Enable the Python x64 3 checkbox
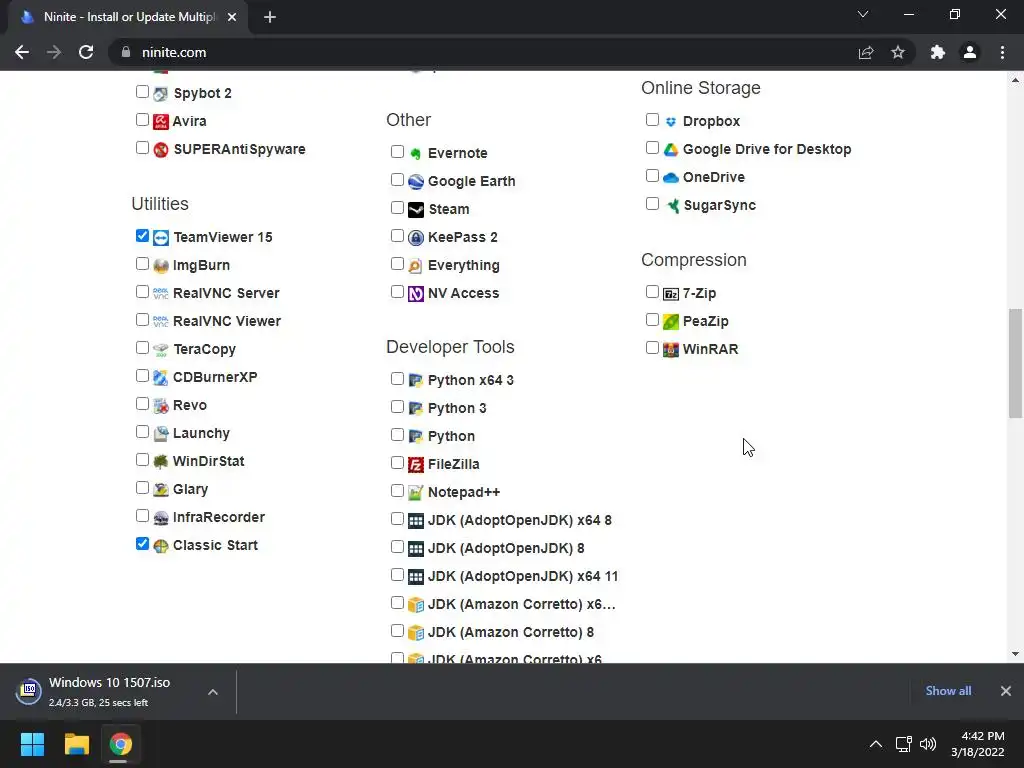Viewport: 1024px width, 768px height. 397,379
